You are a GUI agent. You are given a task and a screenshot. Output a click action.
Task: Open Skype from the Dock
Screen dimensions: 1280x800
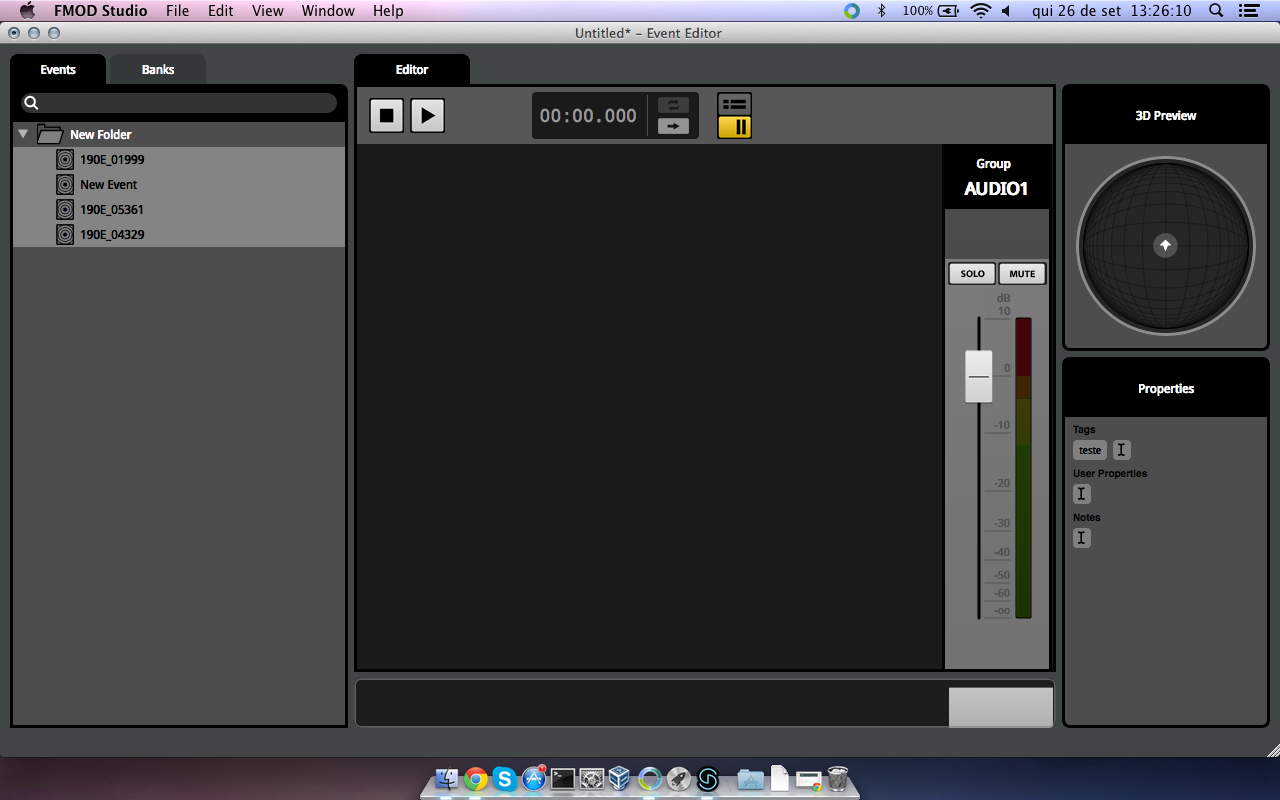(505, 779)
